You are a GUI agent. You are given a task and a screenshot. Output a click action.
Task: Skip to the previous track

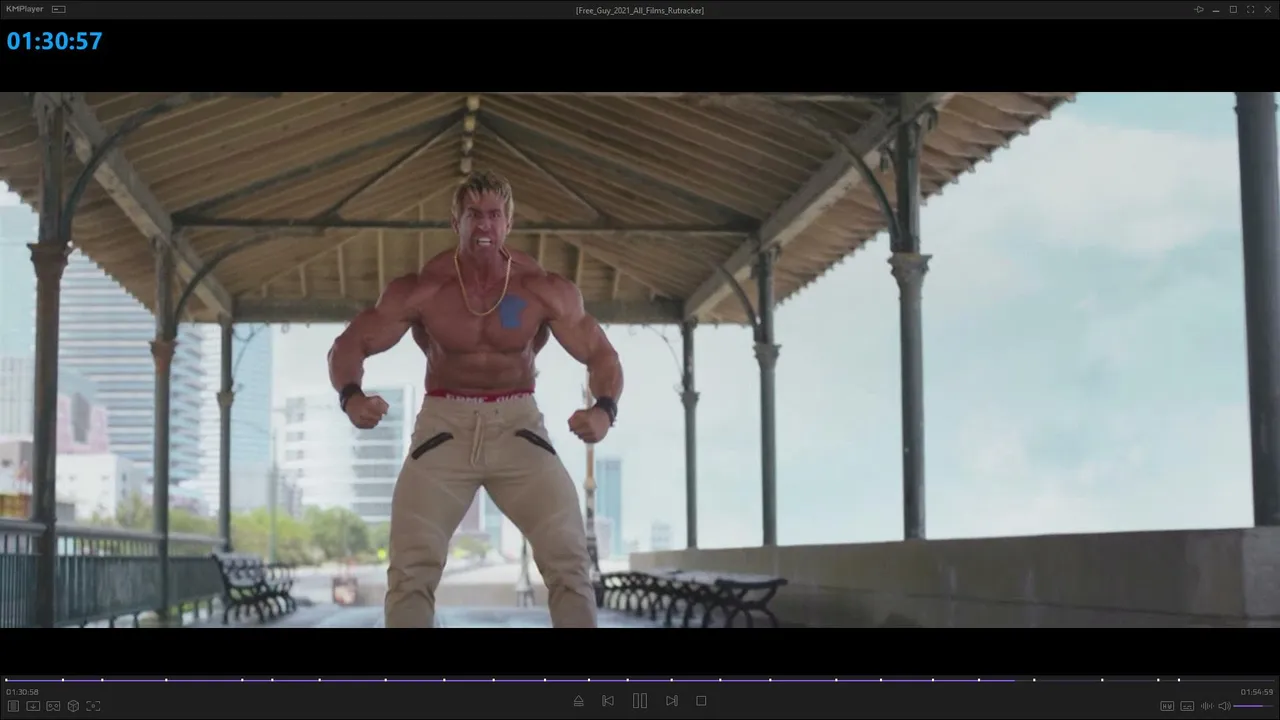pyautogui.click(x=608, y=701)
